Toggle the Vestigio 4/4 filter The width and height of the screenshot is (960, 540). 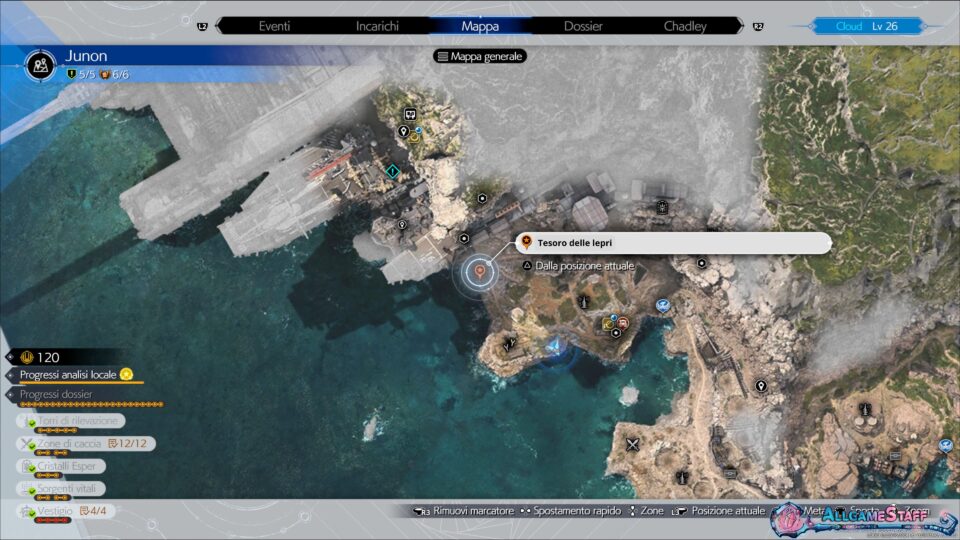(64, 511)
